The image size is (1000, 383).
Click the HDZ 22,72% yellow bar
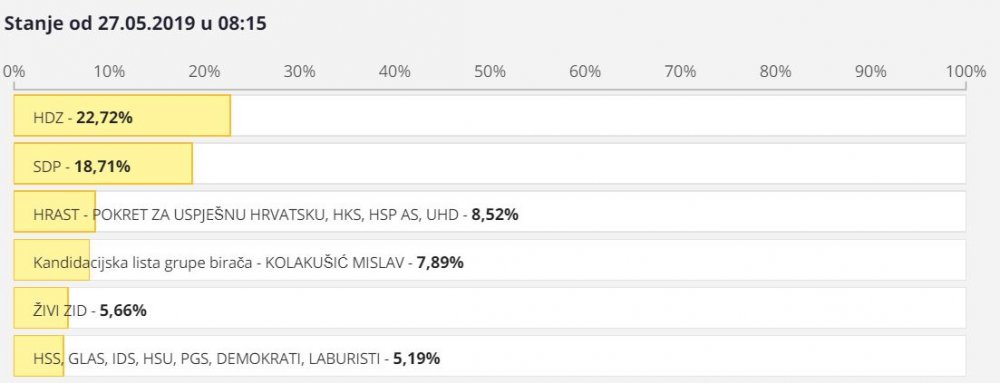(x=122, y=115)
